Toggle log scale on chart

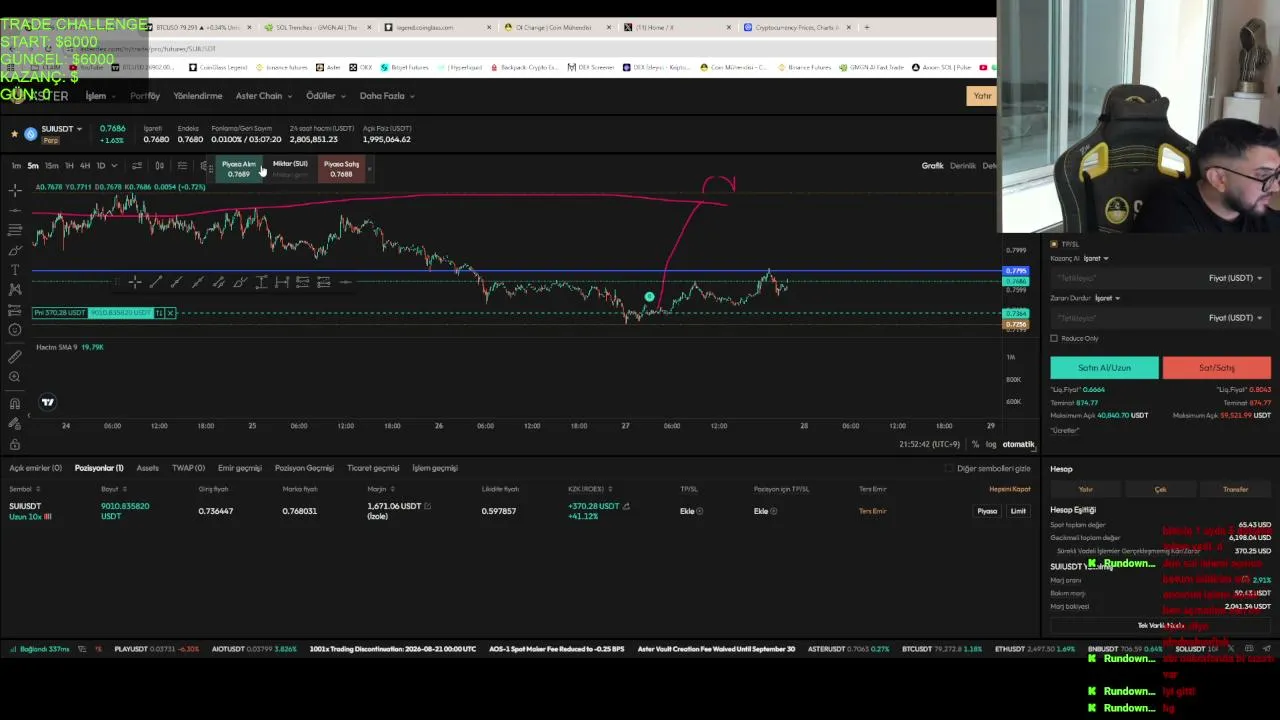click(x=991, y=444)
